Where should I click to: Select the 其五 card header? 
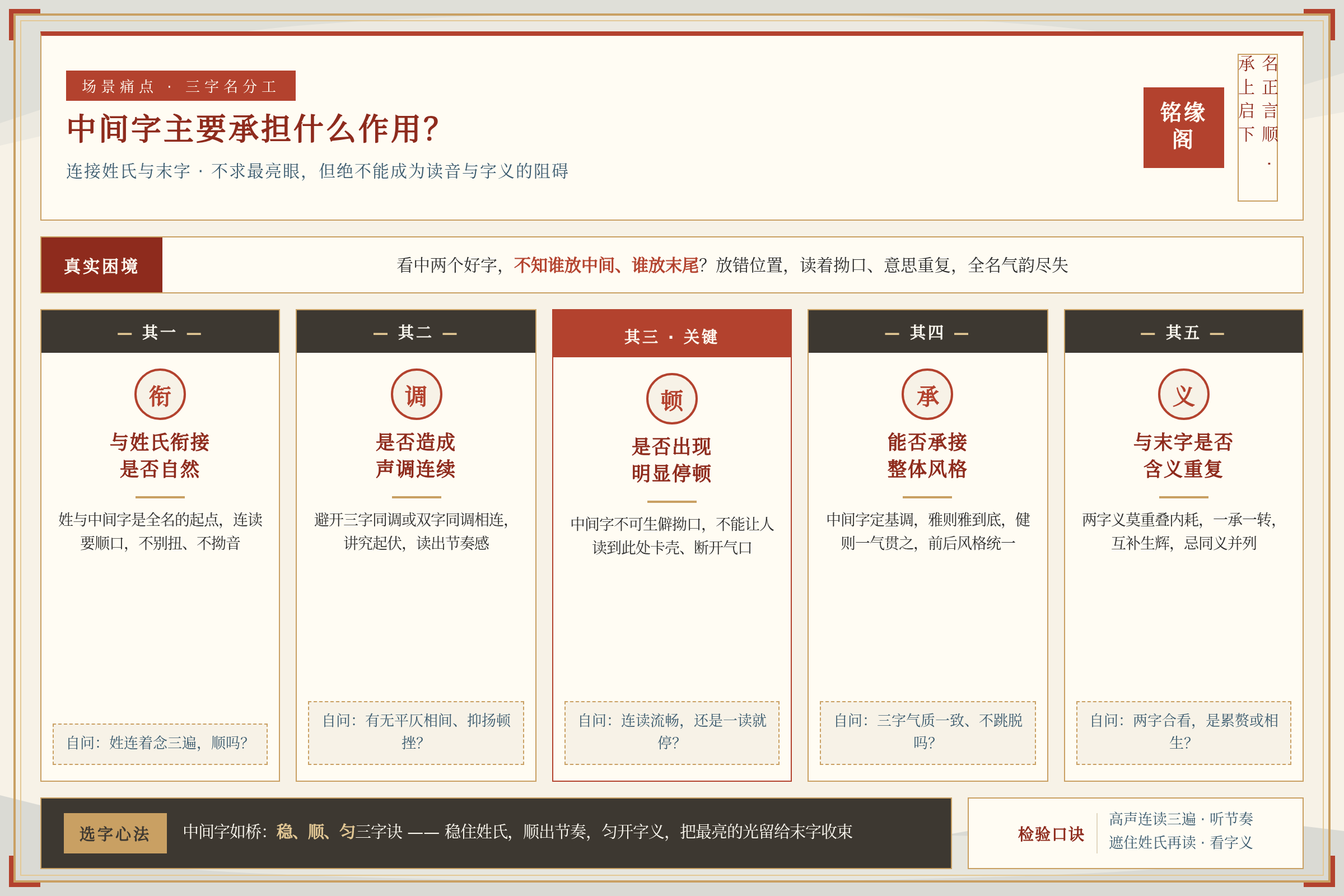tap(1183, 332)
